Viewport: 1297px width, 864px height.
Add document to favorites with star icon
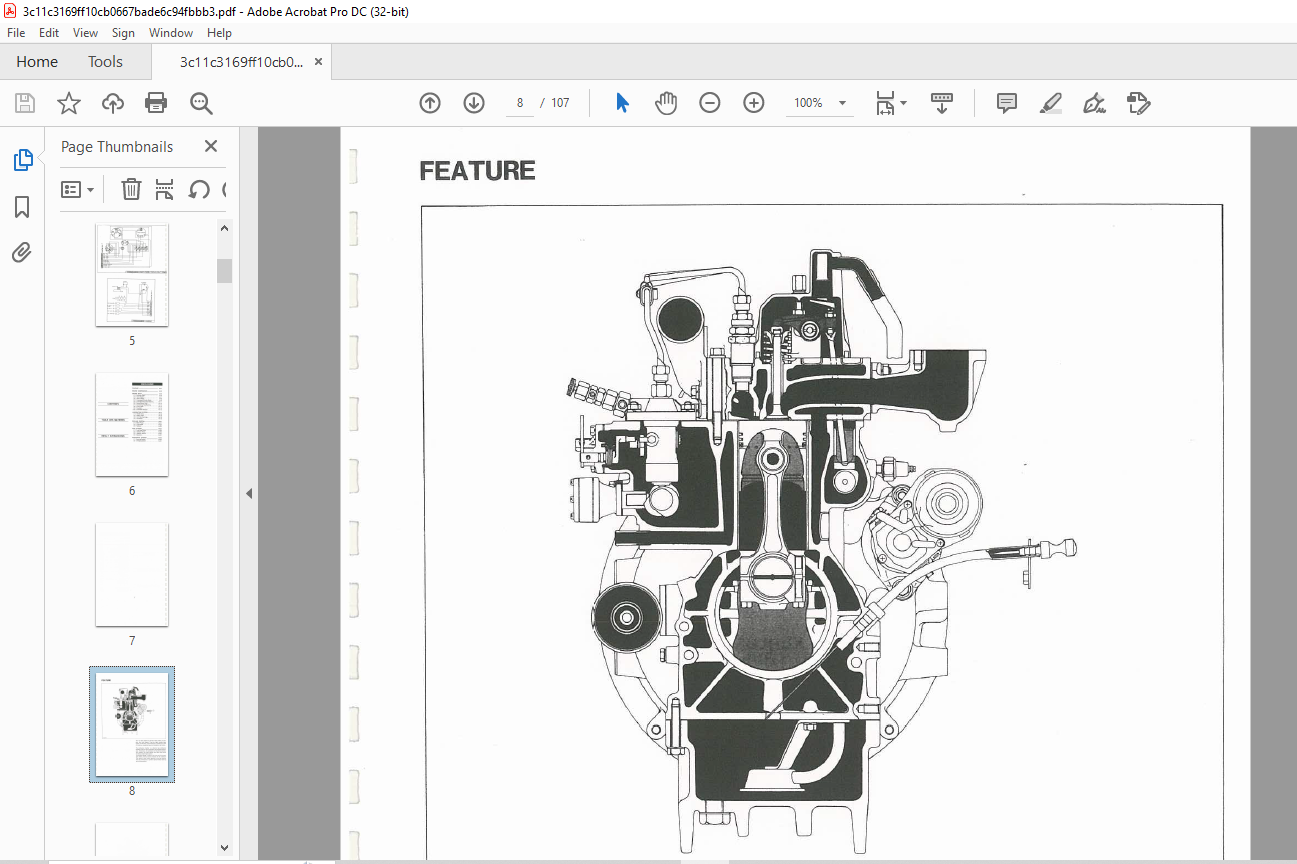pos(68,103)
